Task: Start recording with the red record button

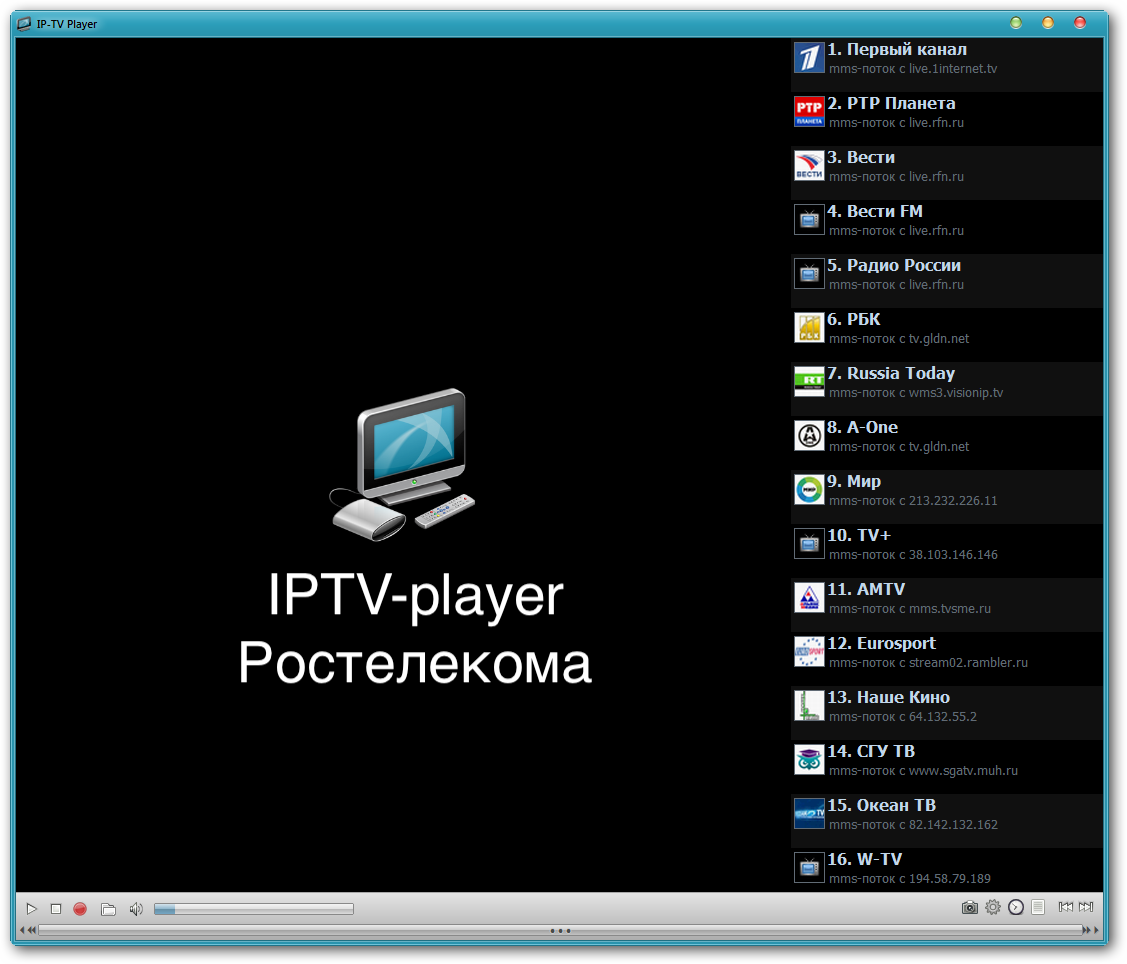Action: click(x=80, y=909)
